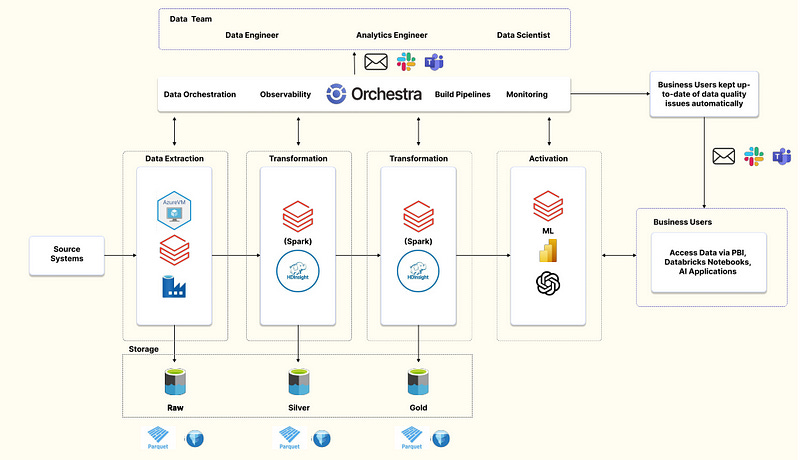Click HDInsight icon in first Transformation
Screen dimensions: 800x460
pos(298,271)
